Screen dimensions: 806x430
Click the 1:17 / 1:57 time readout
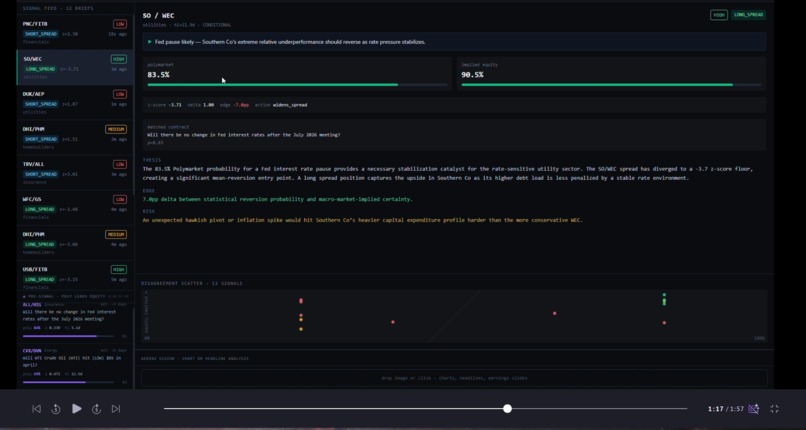(x=726, y=409)
